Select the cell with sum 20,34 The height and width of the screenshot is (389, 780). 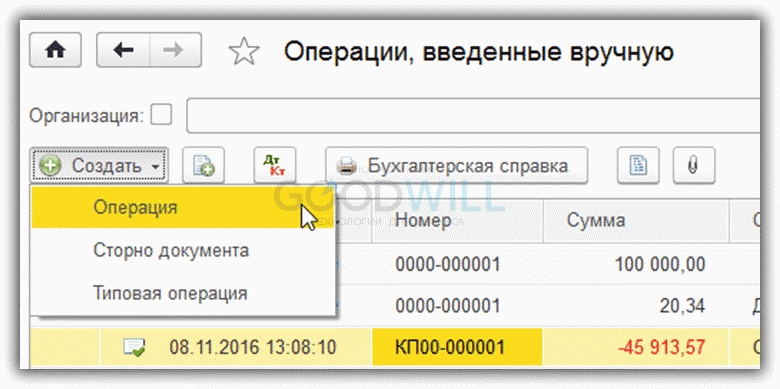636,306
